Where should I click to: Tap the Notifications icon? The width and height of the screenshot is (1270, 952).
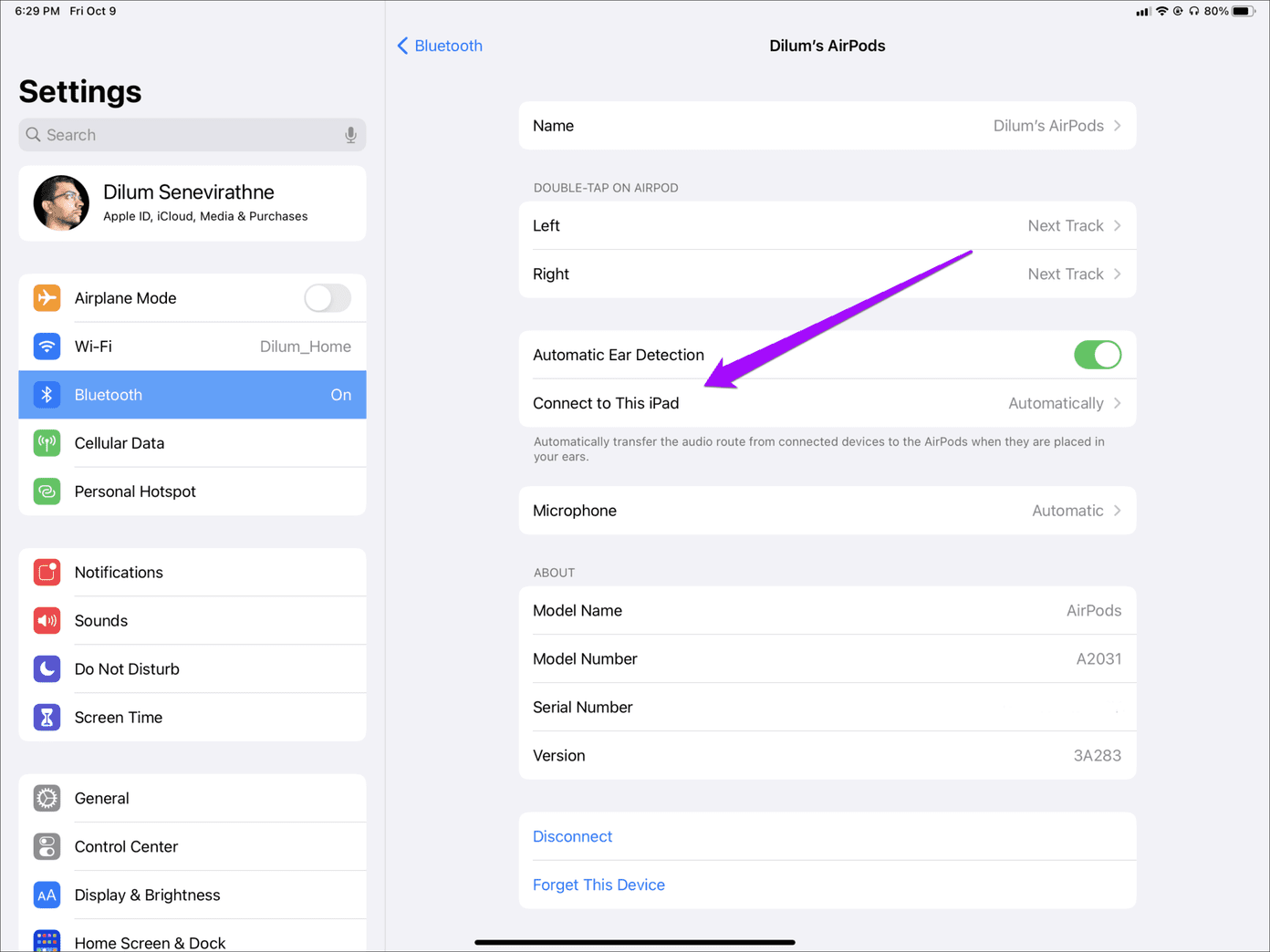(47, 573)
